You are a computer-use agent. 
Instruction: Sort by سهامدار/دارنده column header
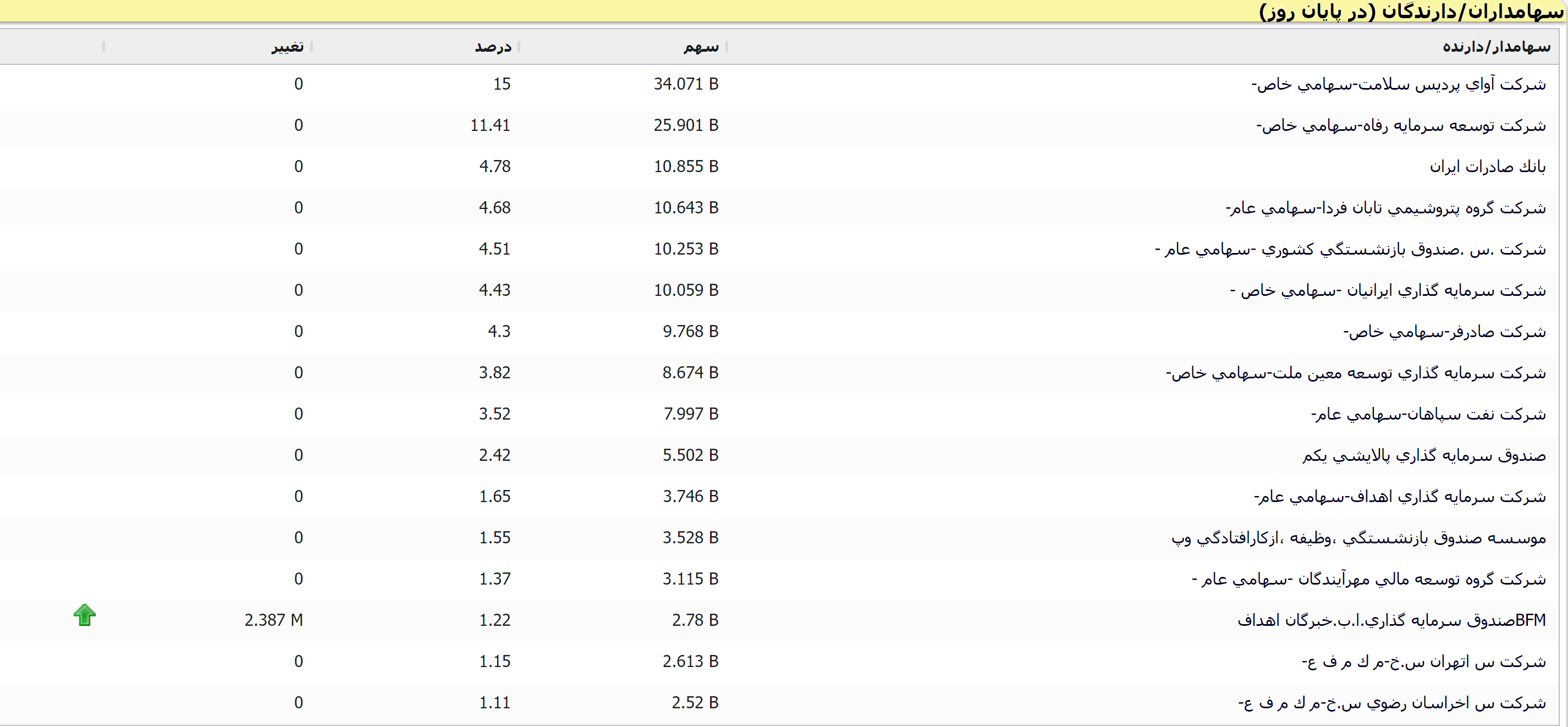1495,47
